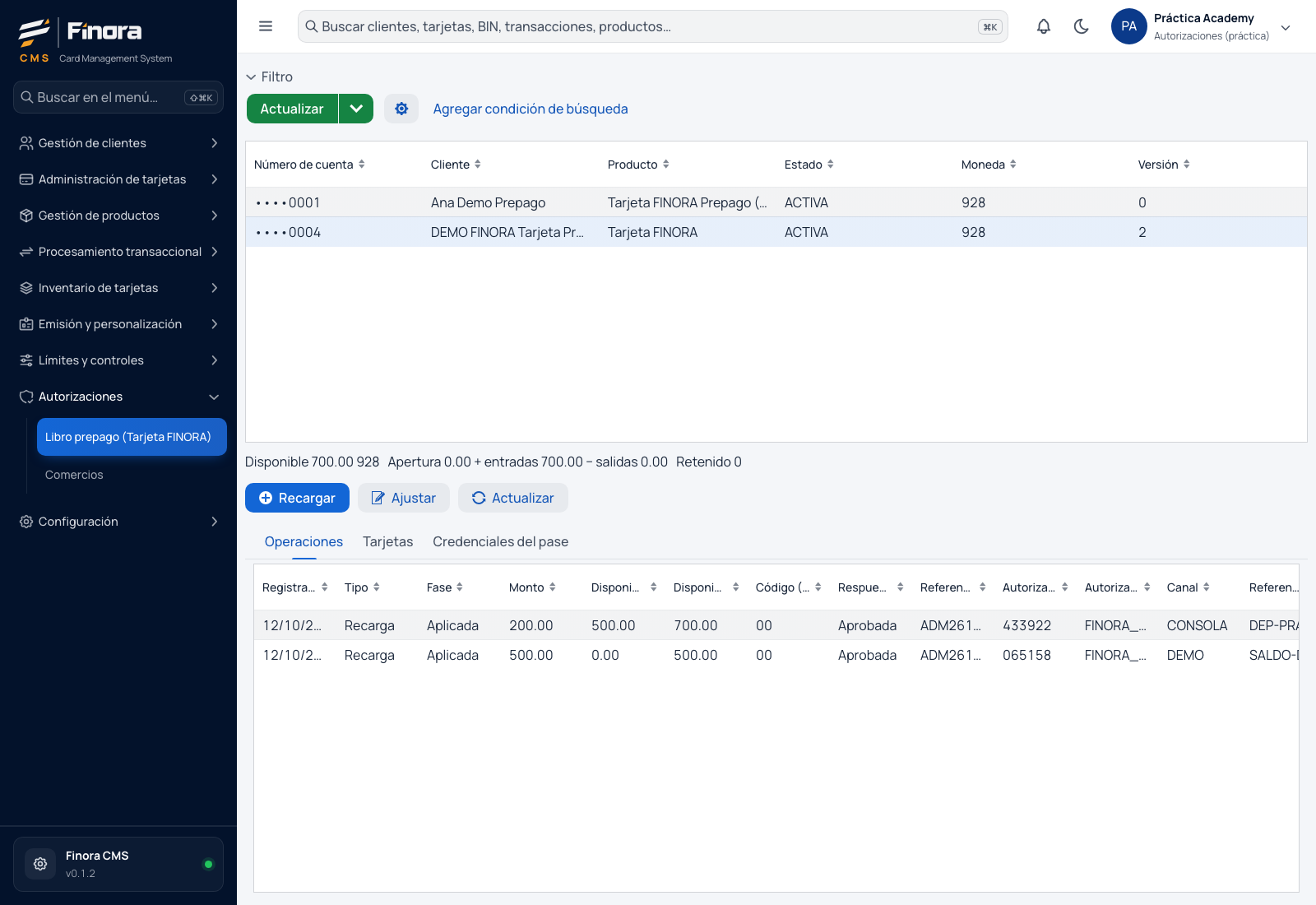This screenshot has height=905, width=1316.
Task: Open Credenciales del pase tab
Action: coord(501,541)
